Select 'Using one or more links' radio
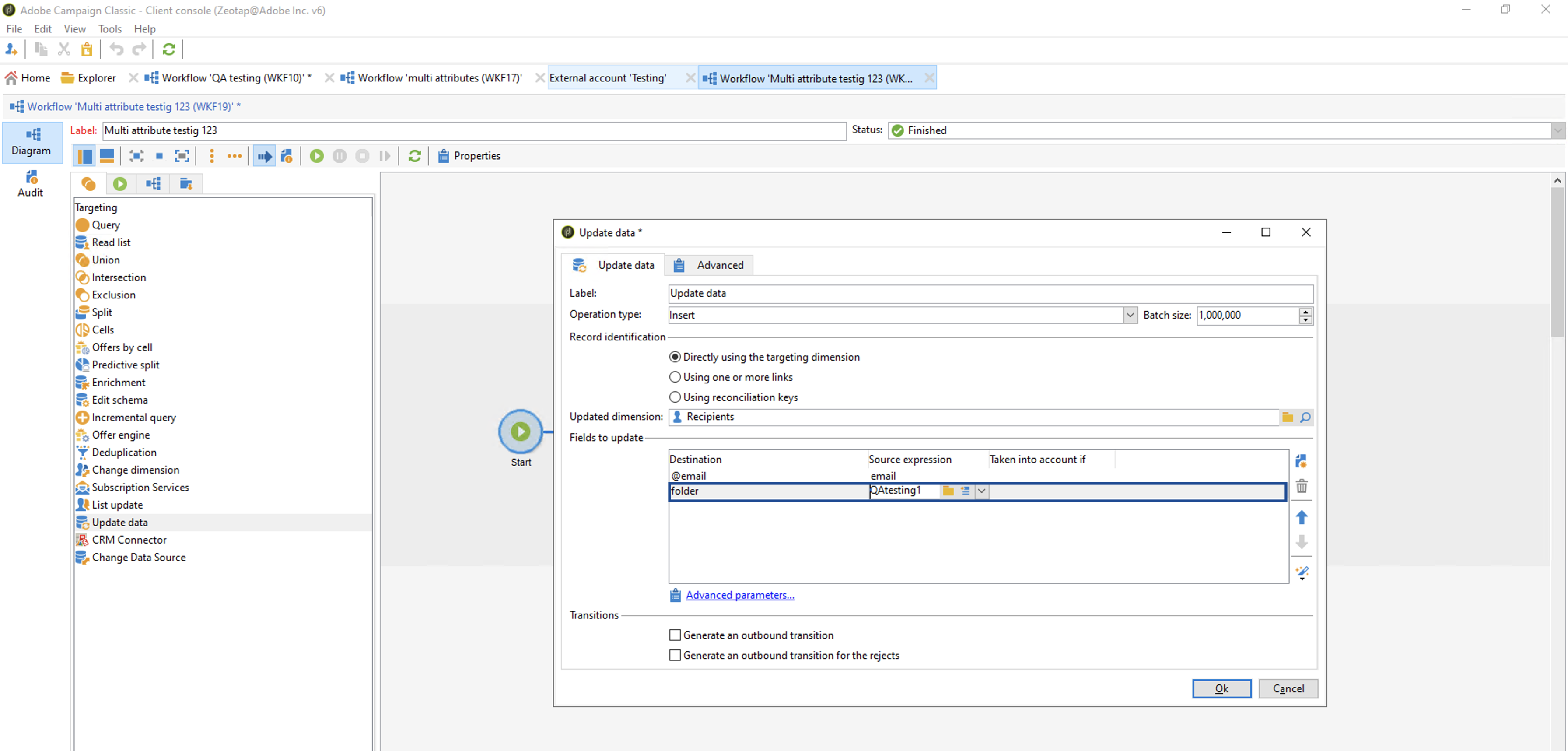The image size is (1568, 751). click(675, 377)
